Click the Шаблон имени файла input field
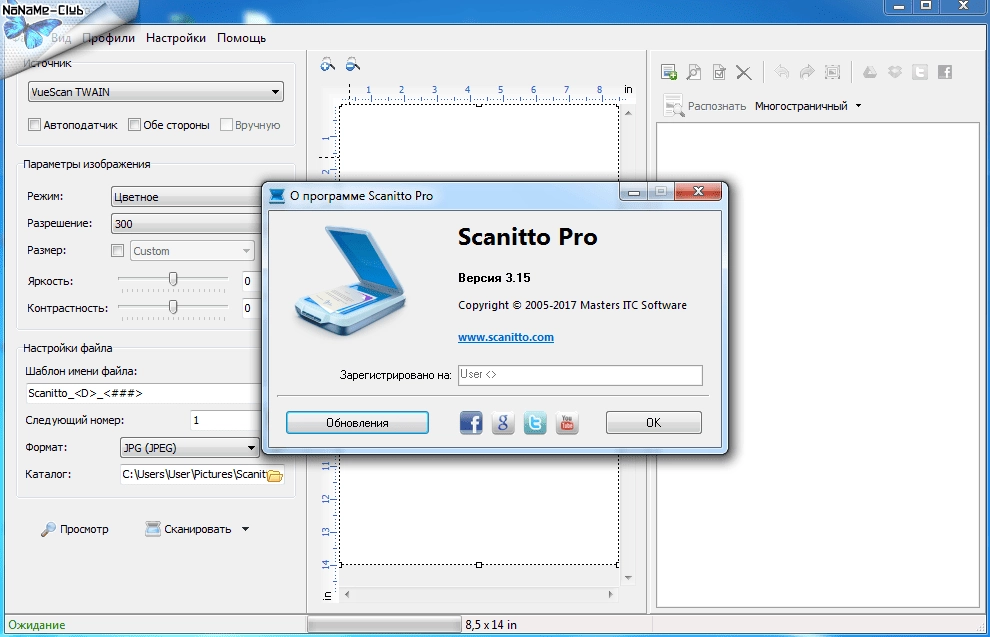The image size is (990, 637). pyautogui.click(x=144, y=393)
